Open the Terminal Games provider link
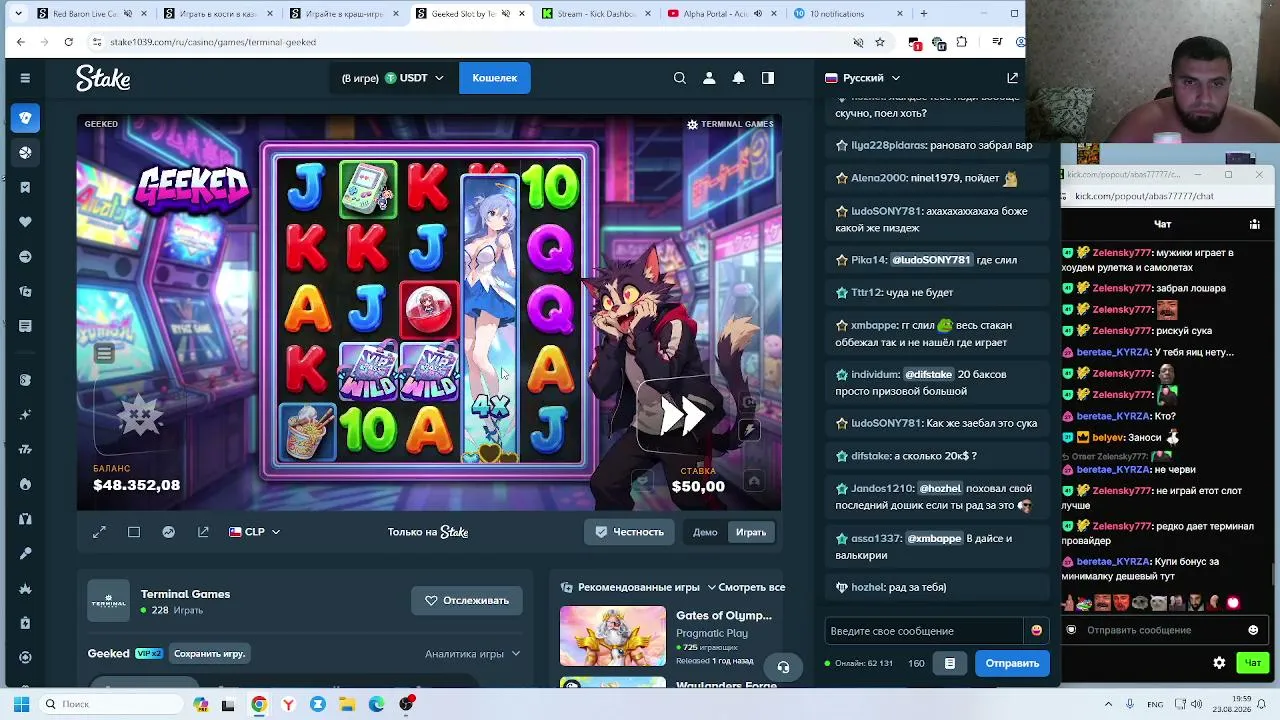The image size is (1280, 720). (x=185, y=594)
